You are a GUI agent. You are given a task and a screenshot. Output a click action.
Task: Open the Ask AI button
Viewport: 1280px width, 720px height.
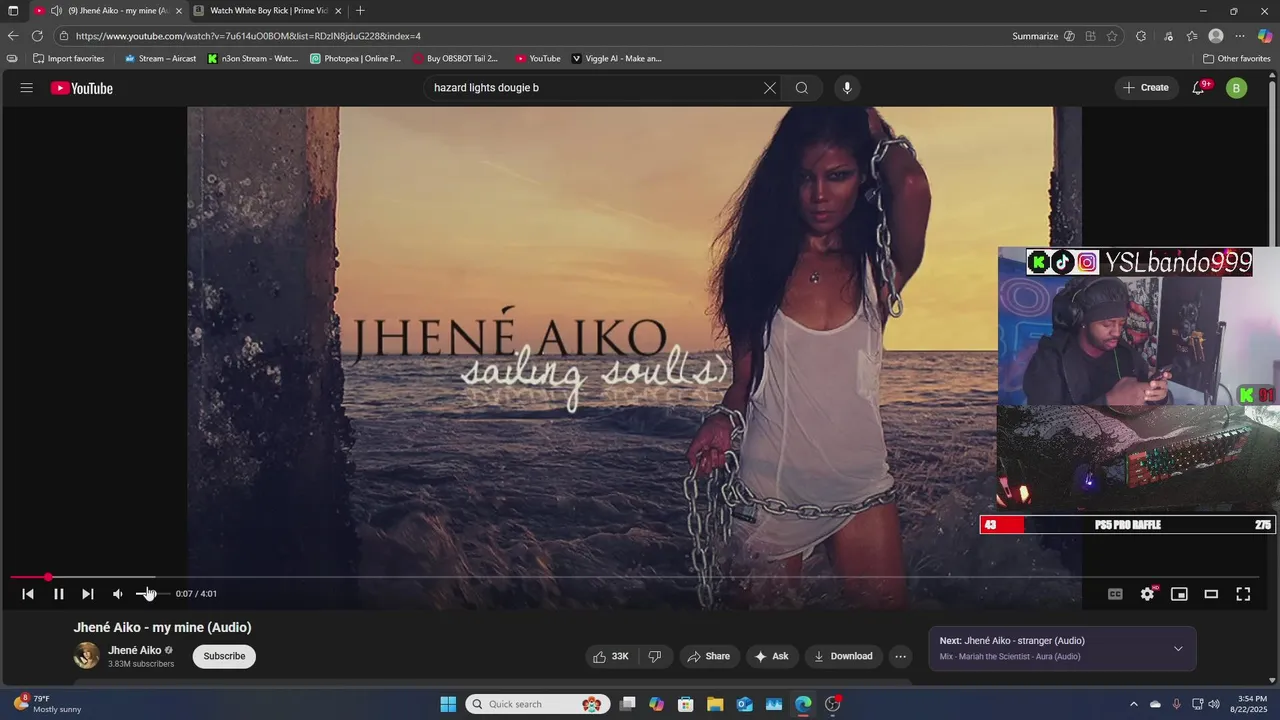pyautogui.click(x=771, y=656)
